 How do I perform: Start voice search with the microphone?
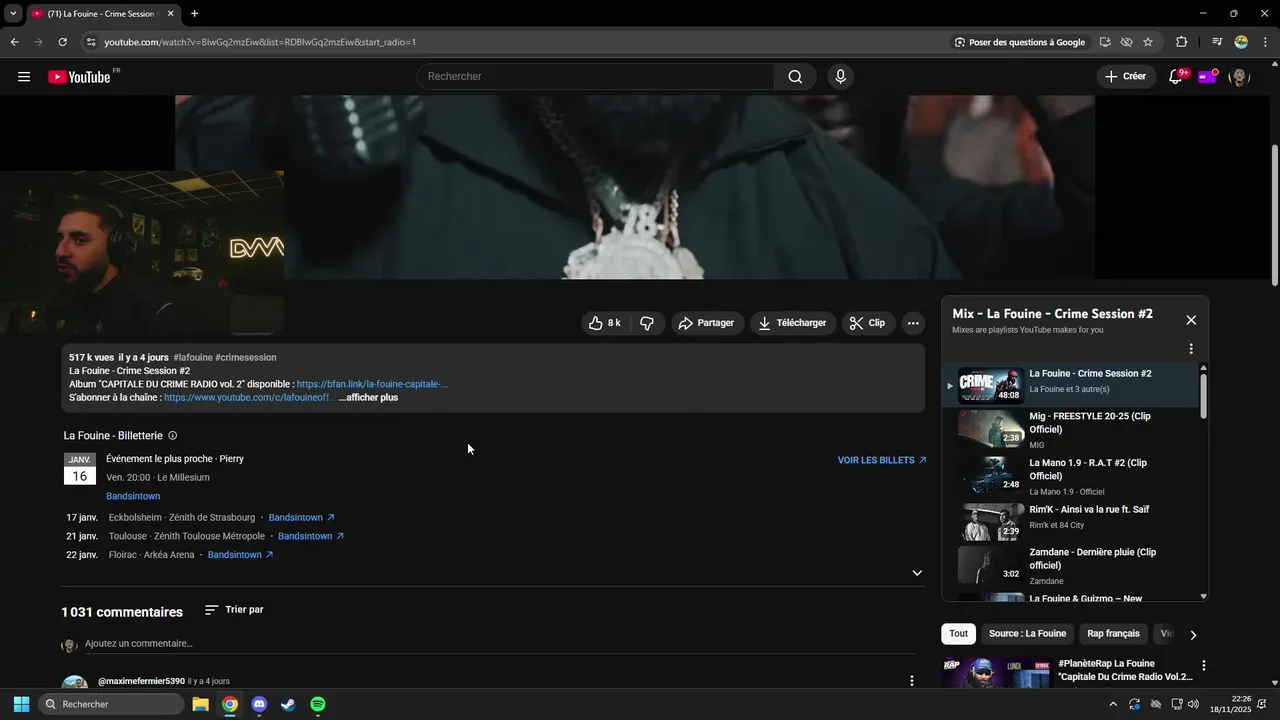(840, 77)
